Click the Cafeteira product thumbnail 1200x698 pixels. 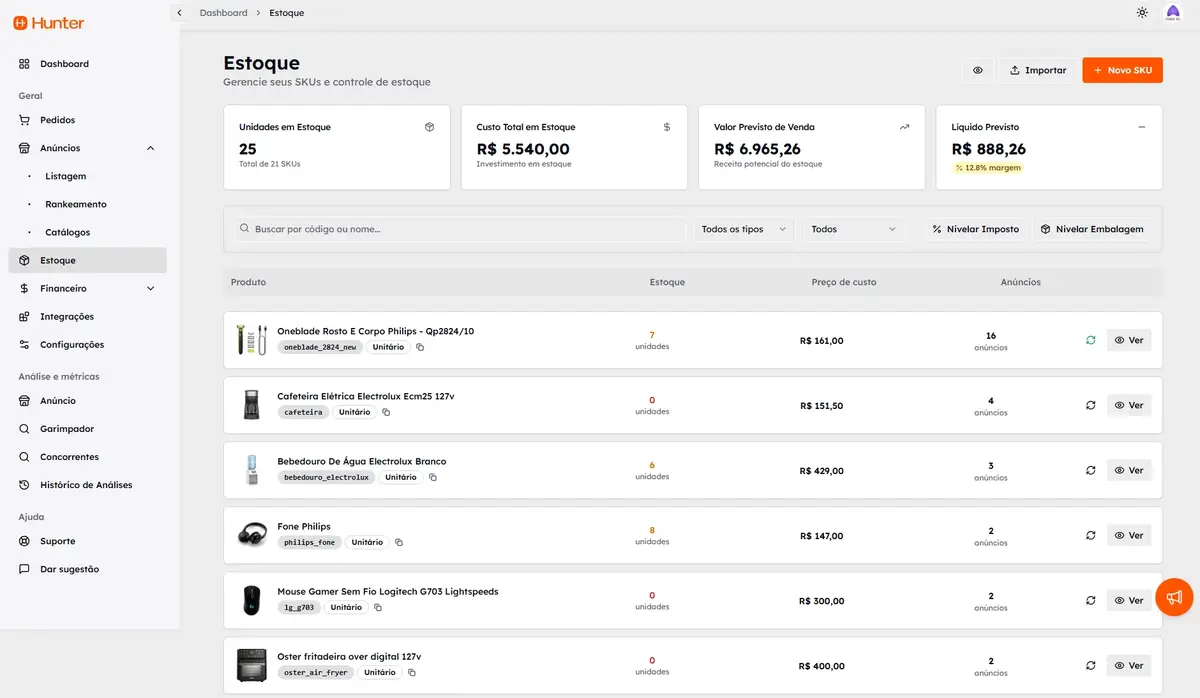tap(251, 405)
